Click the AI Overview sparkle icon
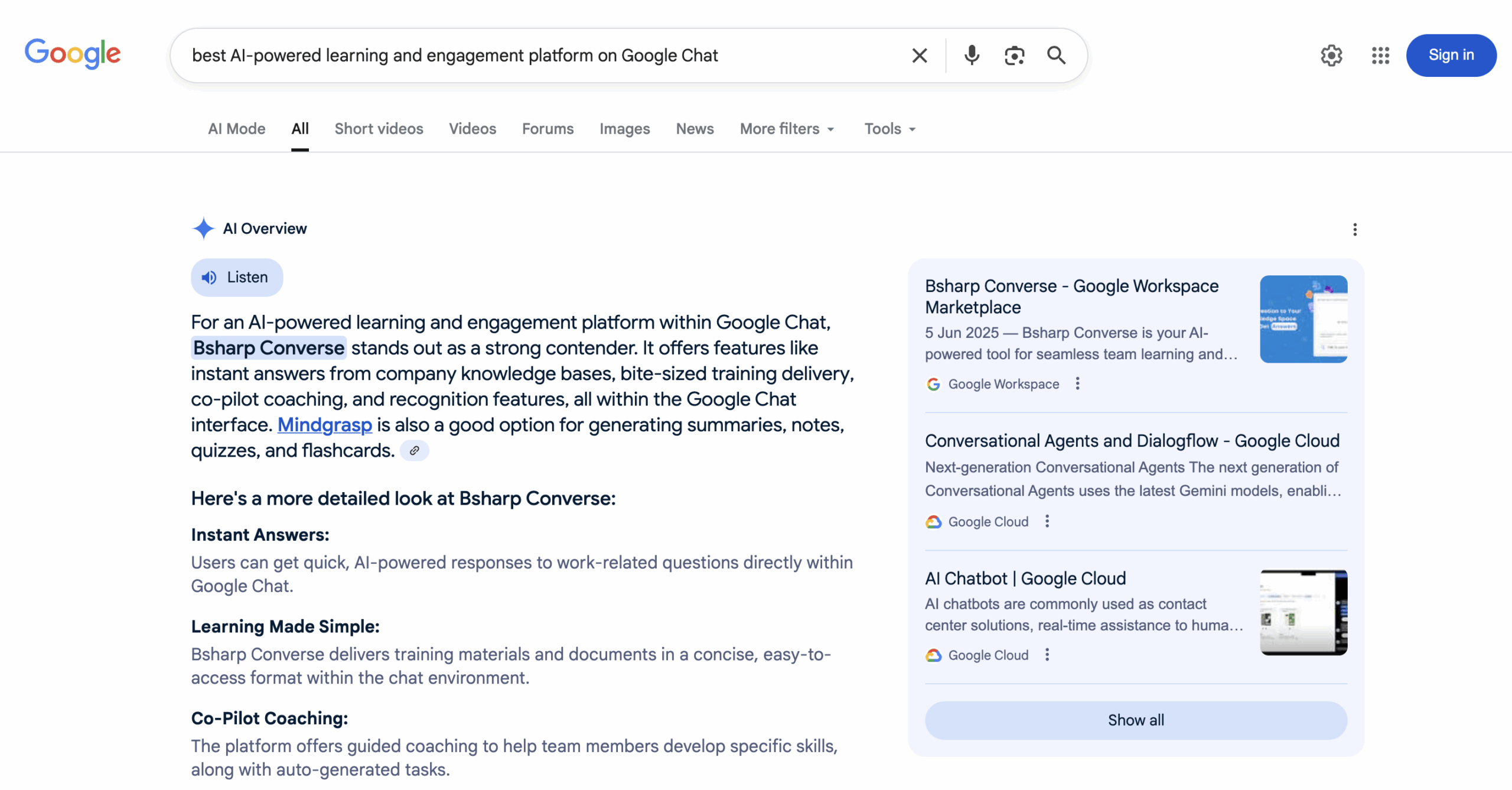Image resolution: width=1512 pixels, height=790 pixels. (x=203, y=229)
